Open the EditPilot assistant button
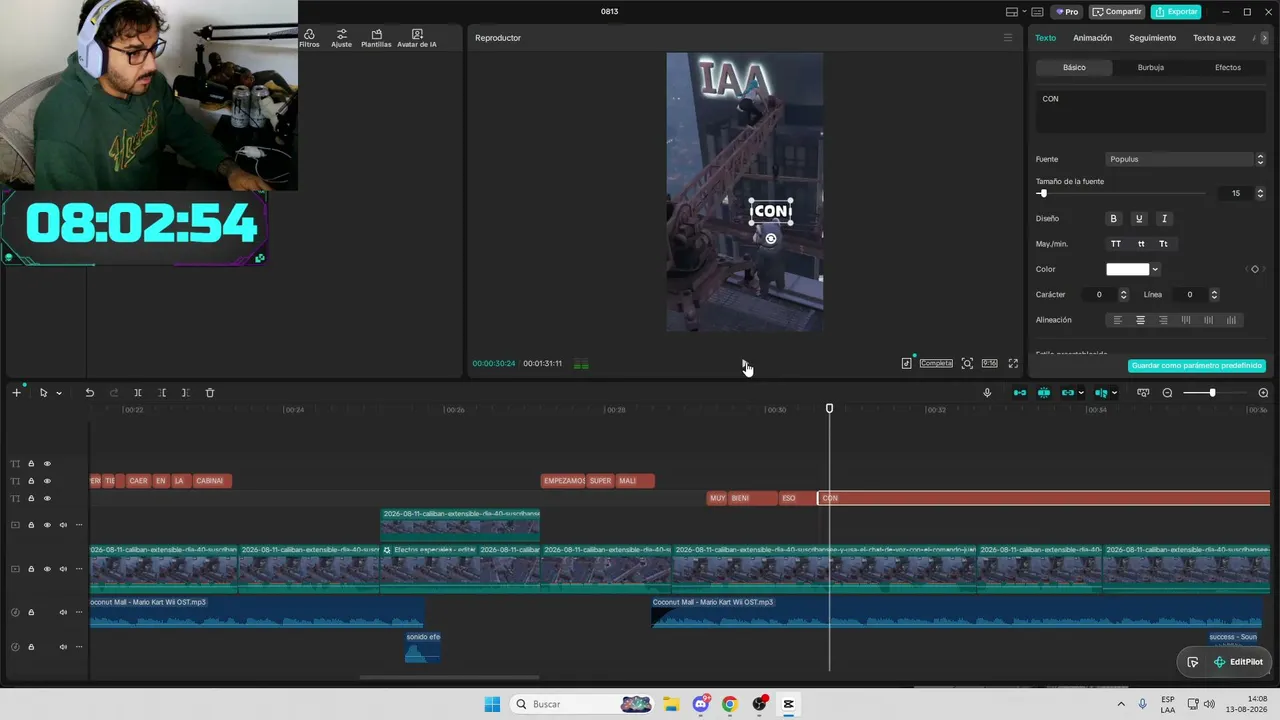 tap(1238, 662)
